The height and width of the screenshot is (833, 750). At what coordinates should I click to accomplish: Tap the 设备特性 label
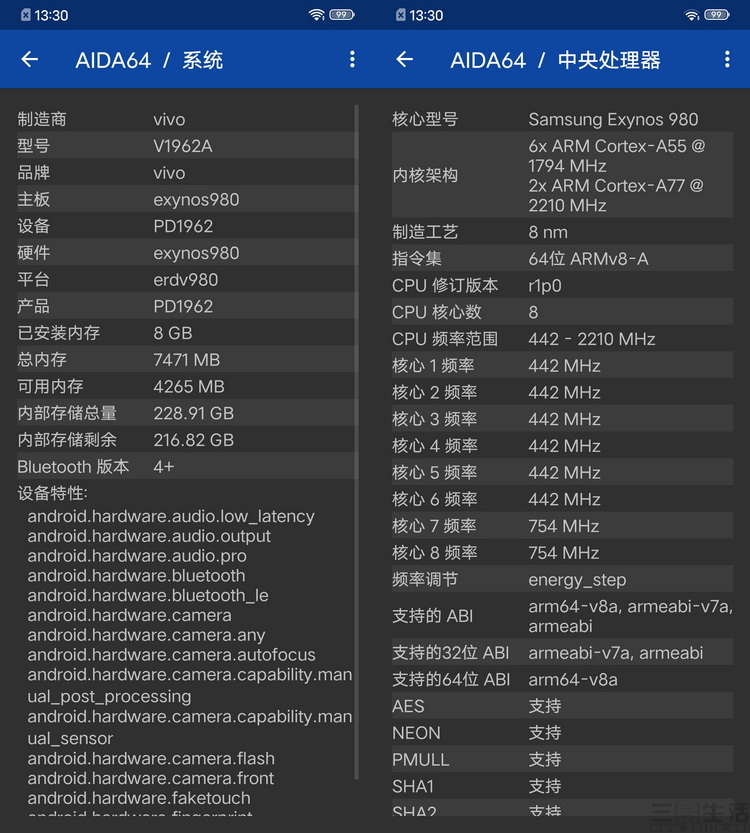[x=52, y=493]
